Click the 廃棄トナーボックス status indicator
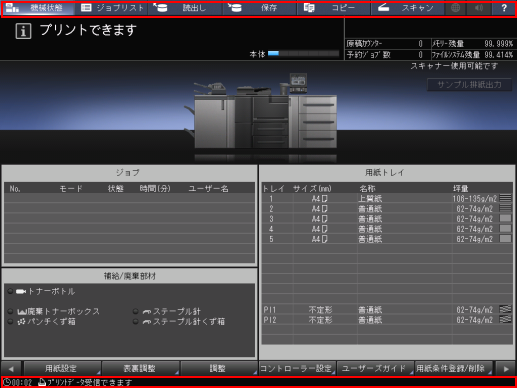This screenshot has height=388, width=517. coord(10,311)
